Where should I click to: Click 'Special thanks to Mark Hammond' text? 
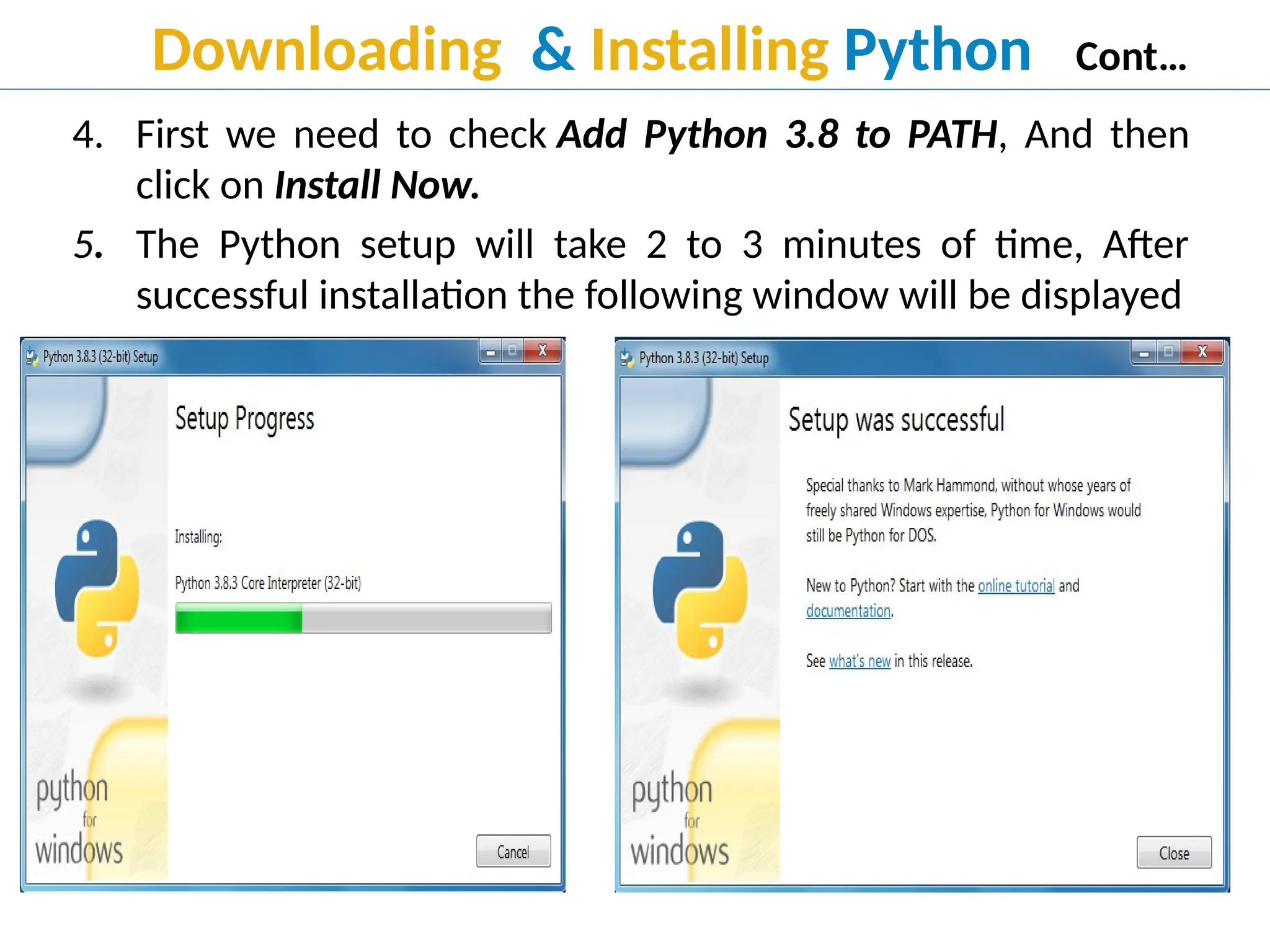tap(901, 485)
